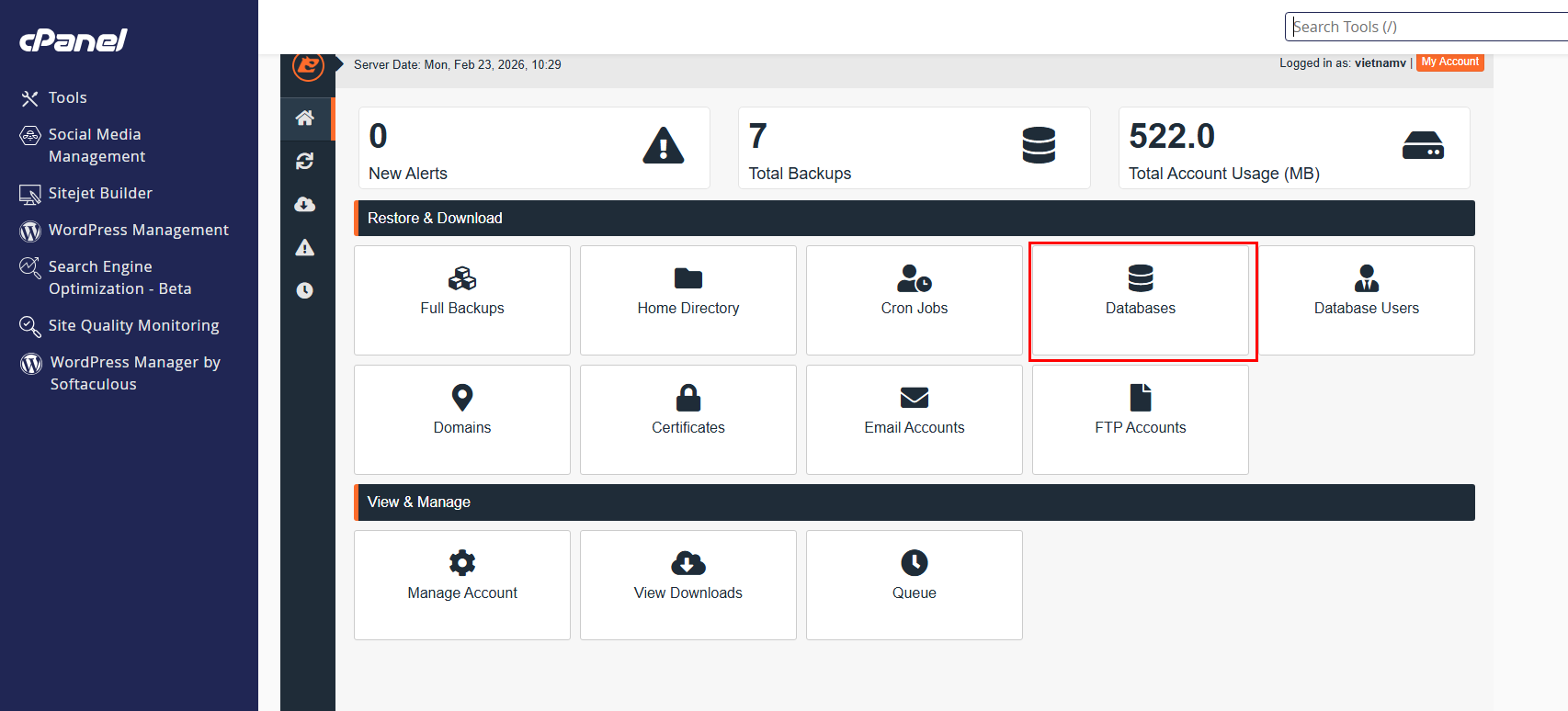Viewport: 1568px width, 711px height.
Task: Go to the home dashboard icon
Action: click(305, 118)
